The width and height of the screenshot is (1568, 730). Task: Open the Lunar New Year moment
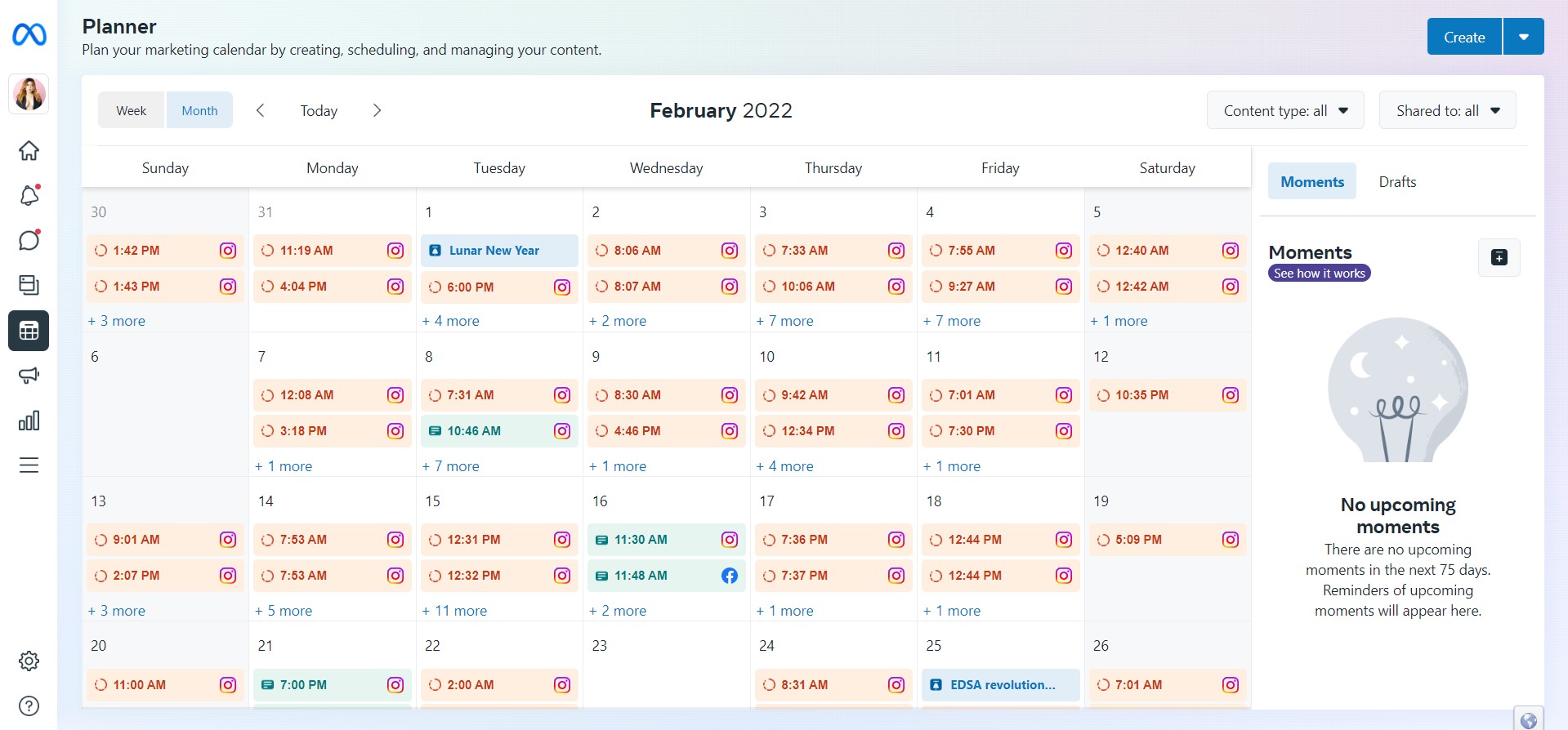coord(499,251)
